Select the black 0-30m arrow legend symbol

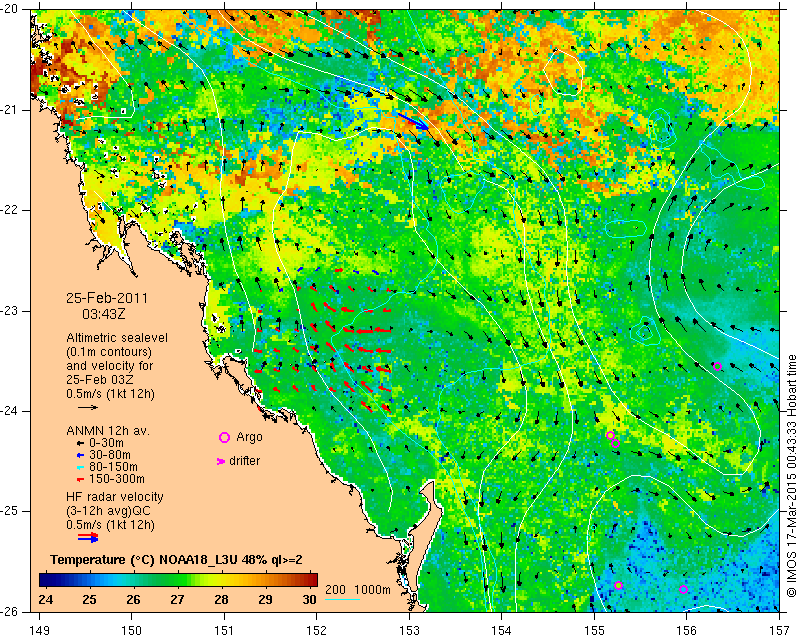pyautogui.click(x=80, y=443)
